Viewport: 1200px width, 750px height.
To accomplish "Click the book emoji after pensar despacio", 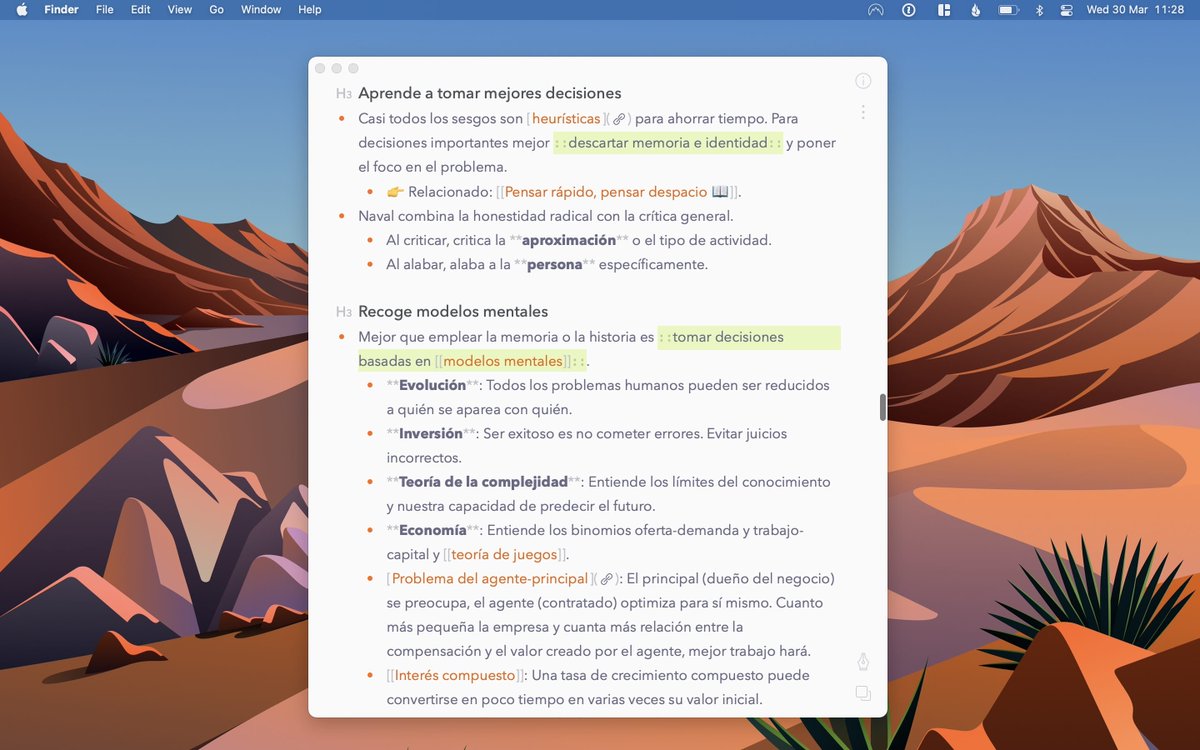I will 720,192.
